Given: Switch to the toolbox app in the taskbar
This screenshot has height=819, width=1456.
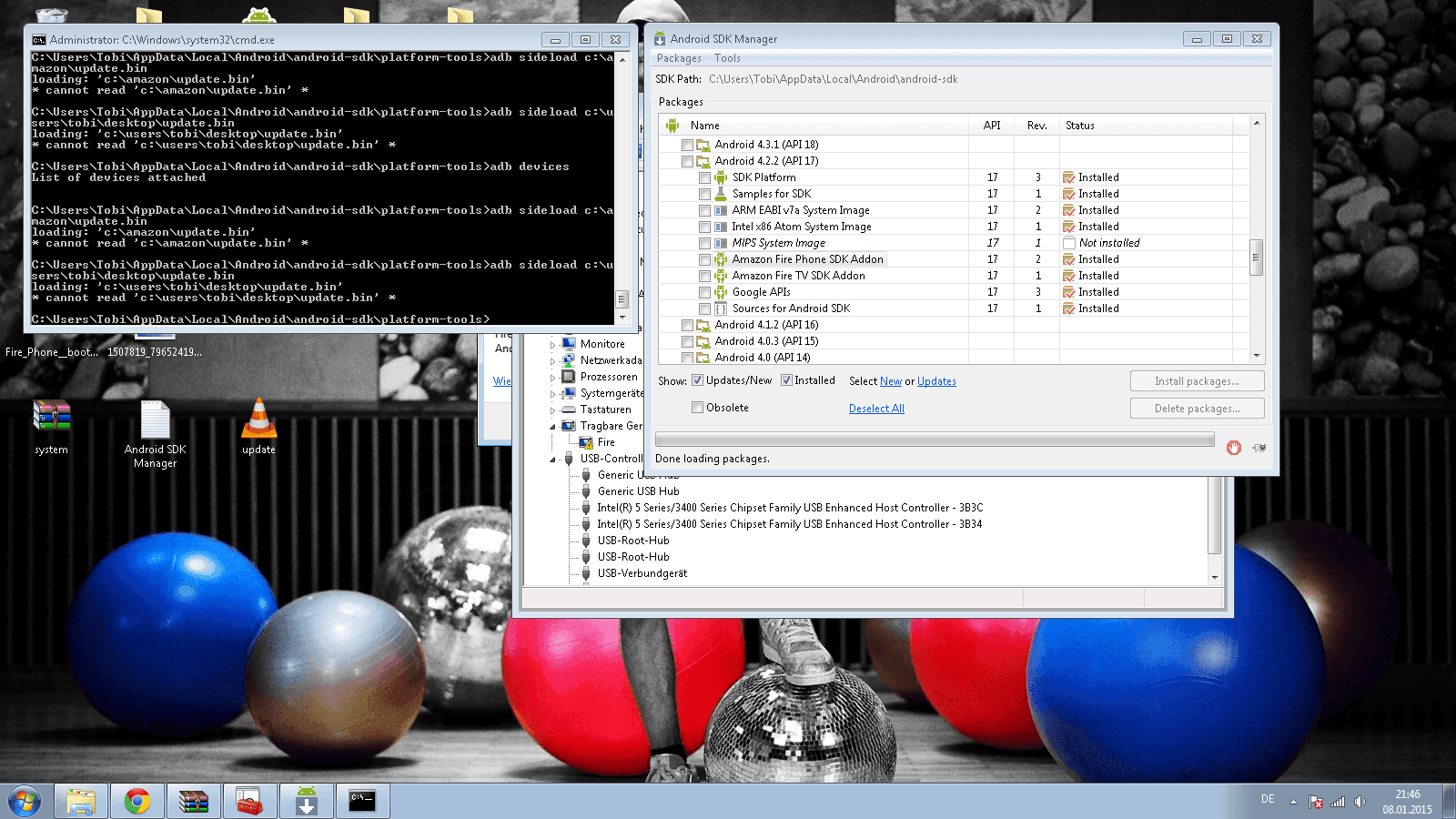Looking at the screenshot, I should 249,802.
